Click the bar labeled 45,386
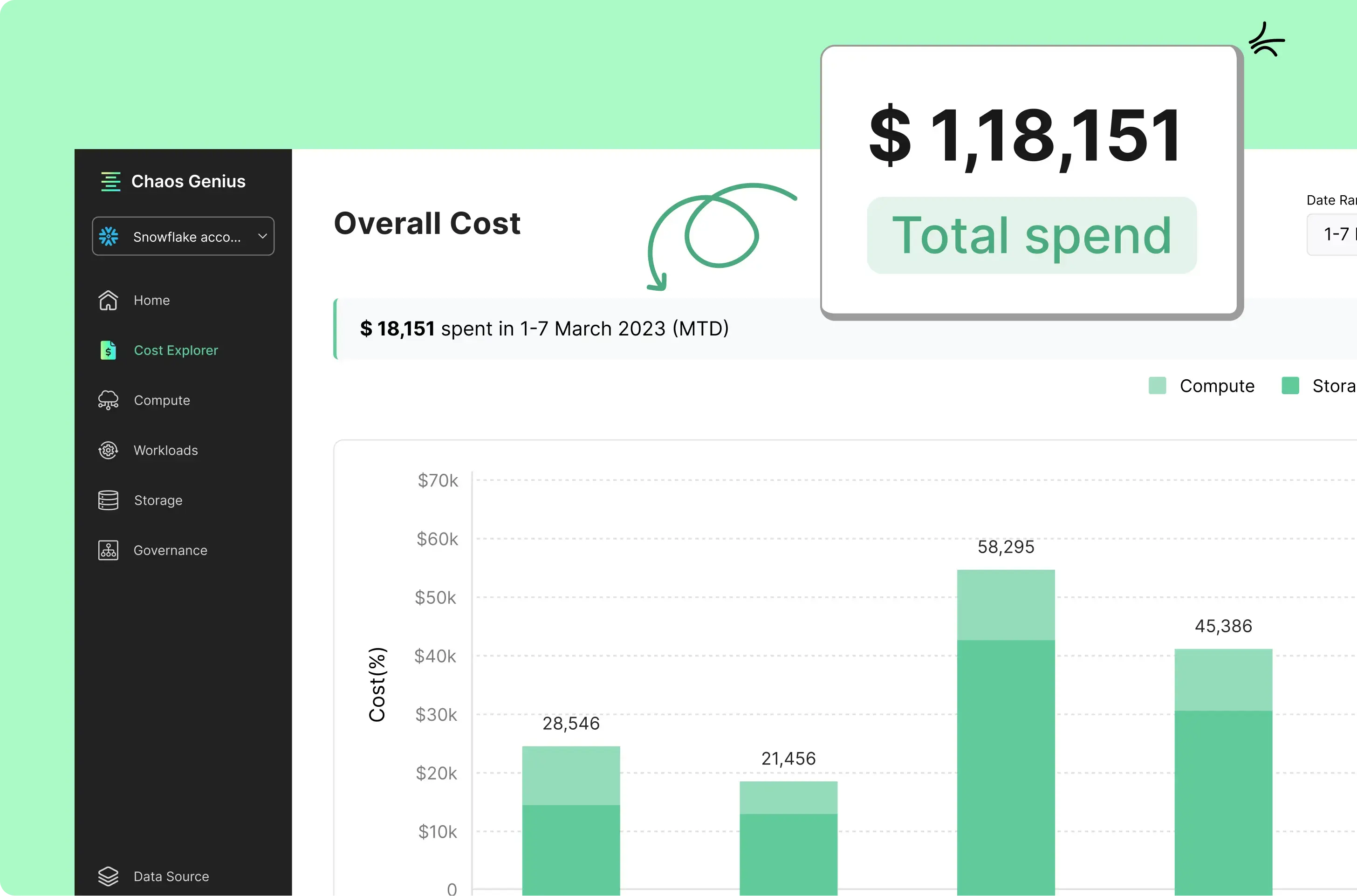 pyautogui.click(x=1223, y=772)
